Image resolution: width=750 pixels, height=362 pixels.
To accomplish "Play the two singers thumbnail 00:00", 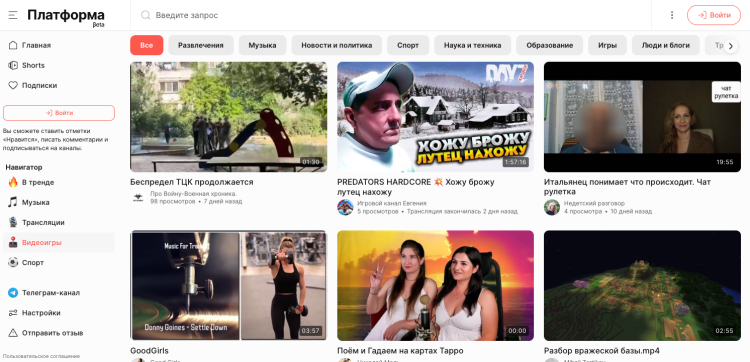I will coord(435,285).
